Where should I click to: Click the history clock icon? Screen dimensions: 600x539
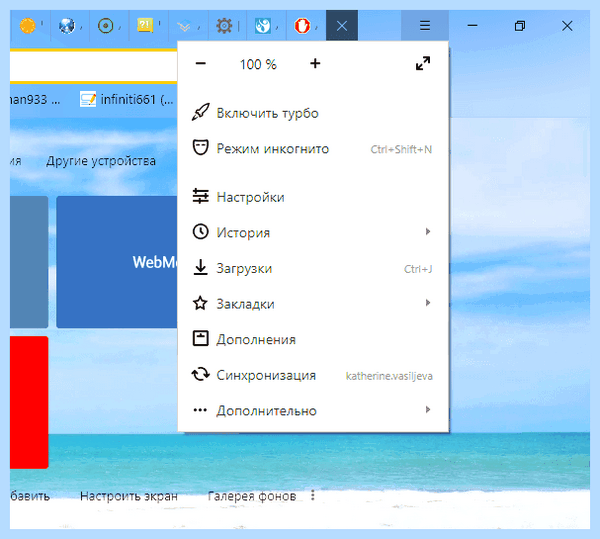click(x=201, y=231)
